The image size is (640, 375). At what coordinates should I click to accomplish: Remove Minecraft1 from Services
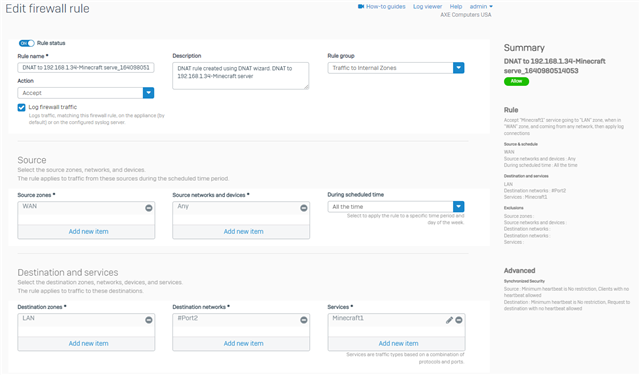coord(459,320)
